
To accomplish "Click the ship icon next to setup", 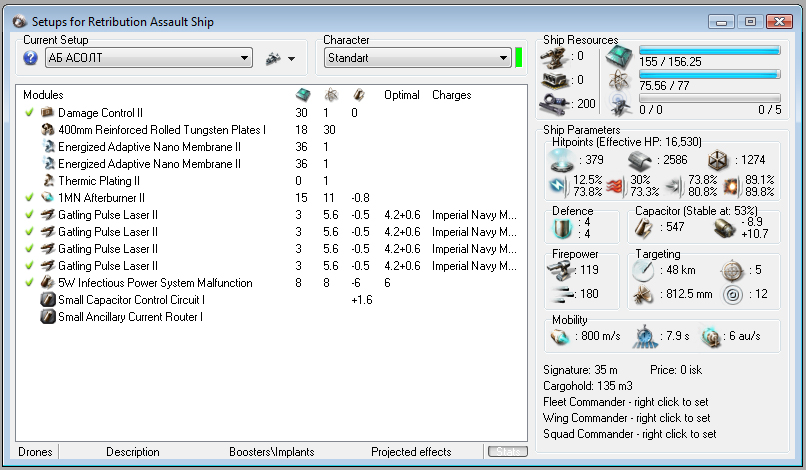I will click(x=273, y=58).
